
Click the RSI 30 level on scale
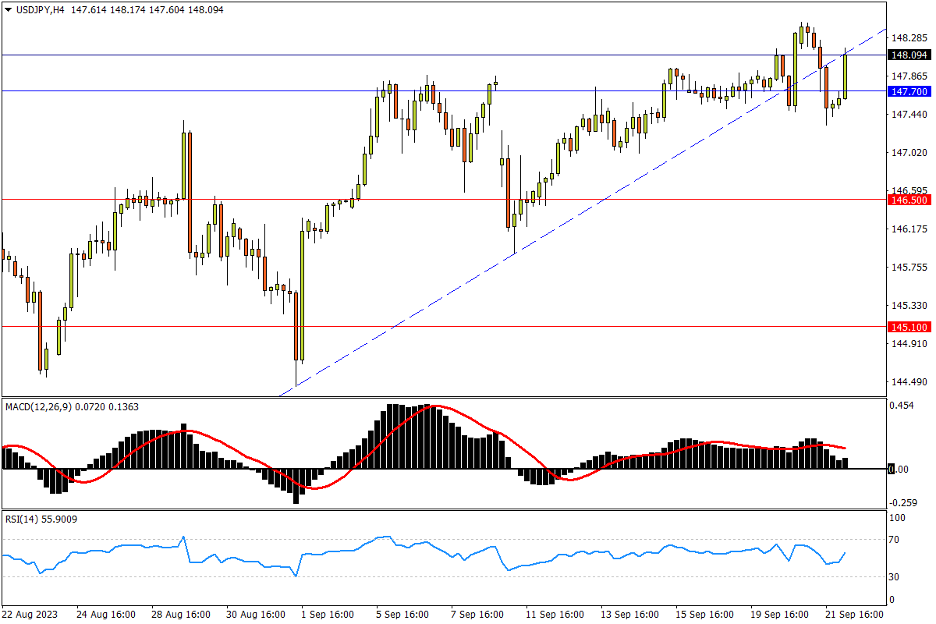point(897,577)
